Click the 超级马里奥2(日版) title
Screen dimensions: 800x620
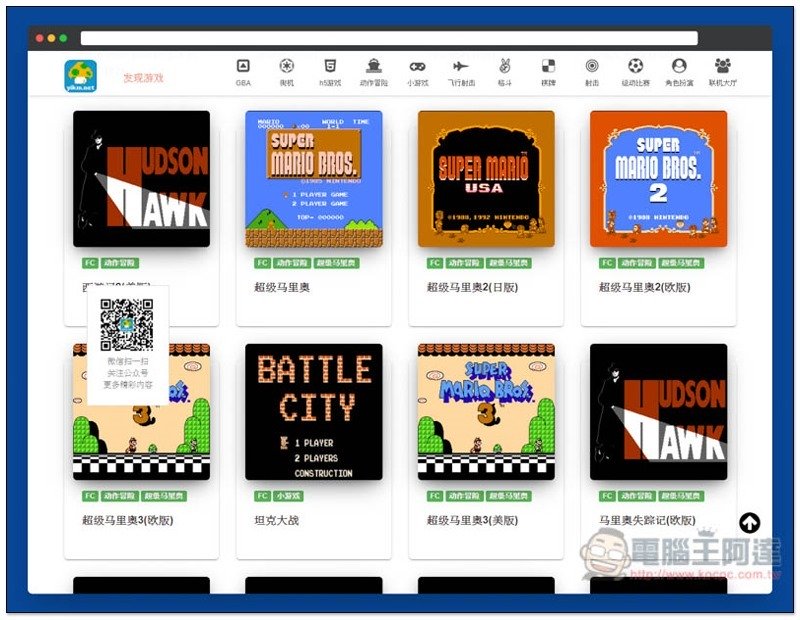point(472,287)
